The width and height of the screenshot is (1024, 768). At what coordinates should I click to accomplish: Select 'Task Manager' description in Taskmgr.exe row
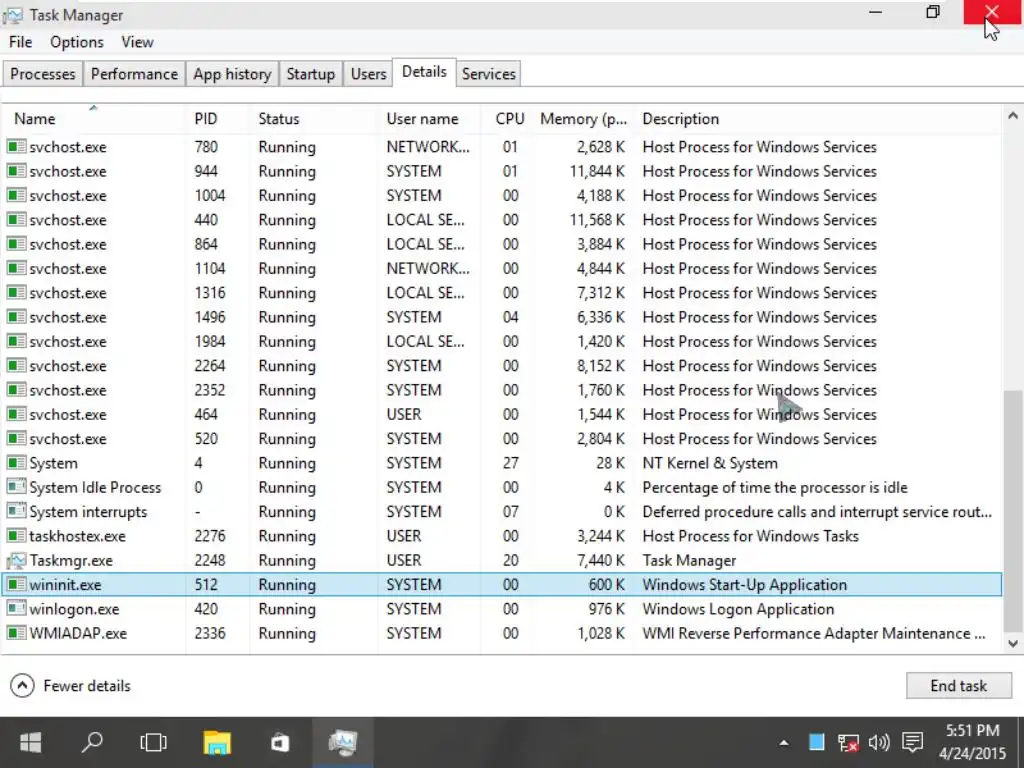pyautogui.click(x=689, y=560)
